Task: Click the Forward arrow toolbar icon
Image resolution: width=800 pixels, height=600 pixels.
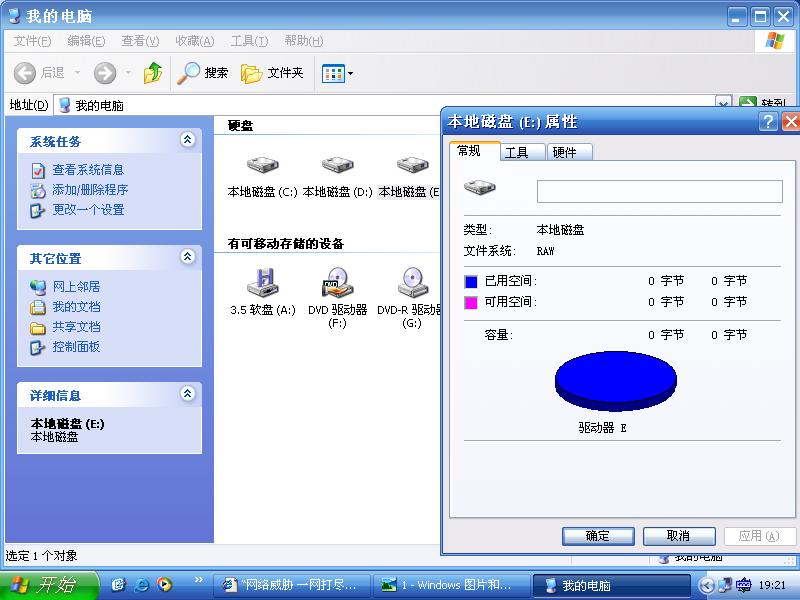Action: coord(105,73)
